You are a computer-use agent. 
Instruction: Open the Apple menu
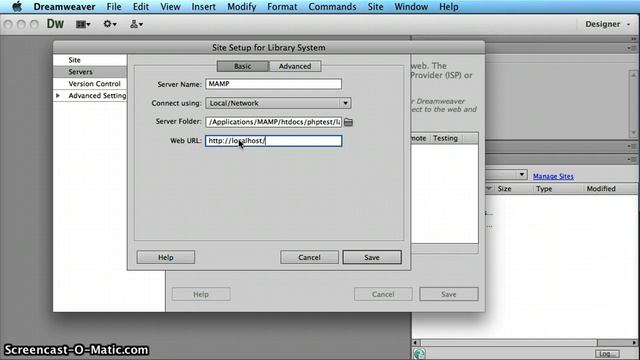coord(17,7)
